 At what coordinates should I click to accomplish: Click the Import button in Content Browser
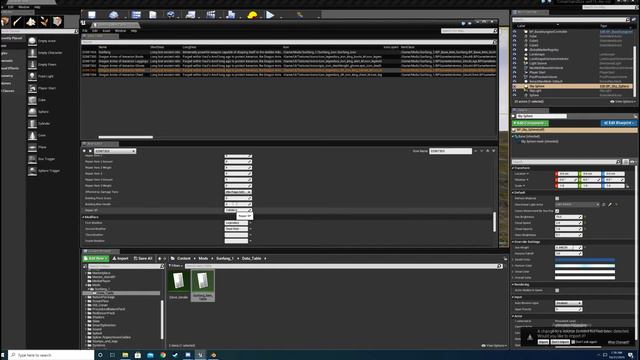pos(120,259)
